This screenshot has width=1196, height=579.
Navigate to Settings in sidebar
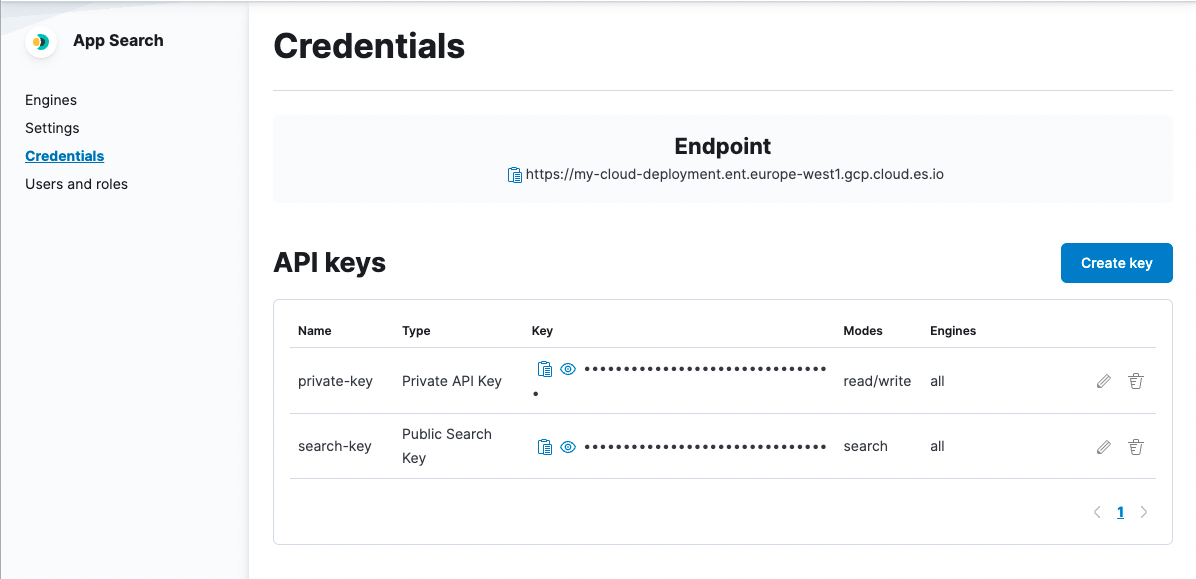coord(52,128)
